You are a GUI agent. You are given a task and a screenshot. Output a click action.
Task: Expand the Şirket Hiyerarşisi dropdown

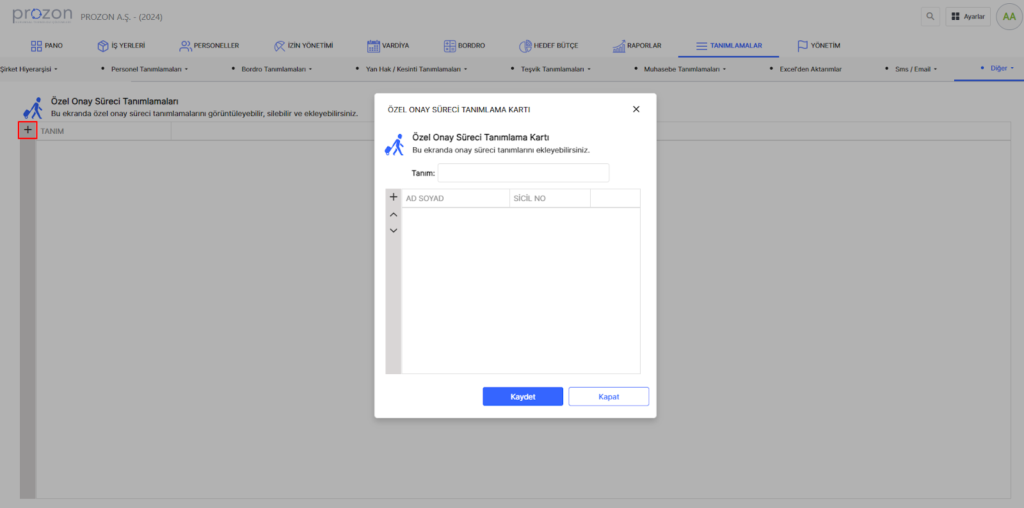29,69
